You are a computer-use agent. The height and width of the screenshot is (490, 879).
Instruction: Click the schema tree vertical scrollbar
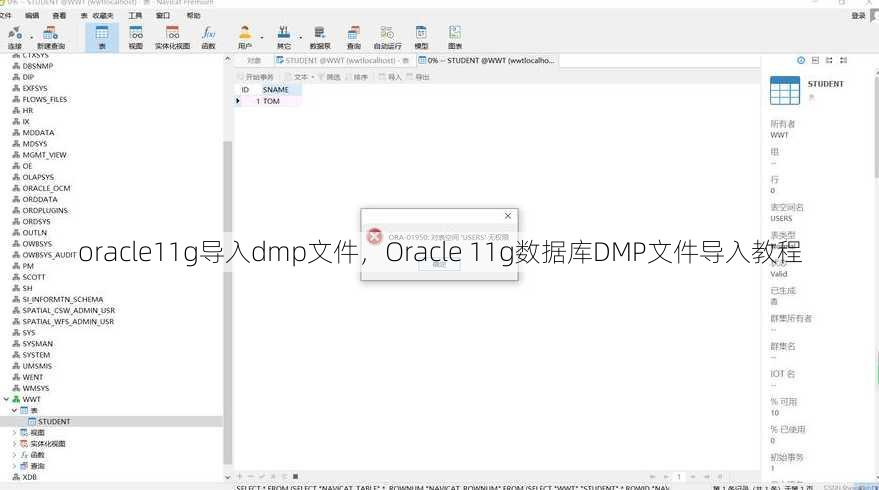pos(228,303)
